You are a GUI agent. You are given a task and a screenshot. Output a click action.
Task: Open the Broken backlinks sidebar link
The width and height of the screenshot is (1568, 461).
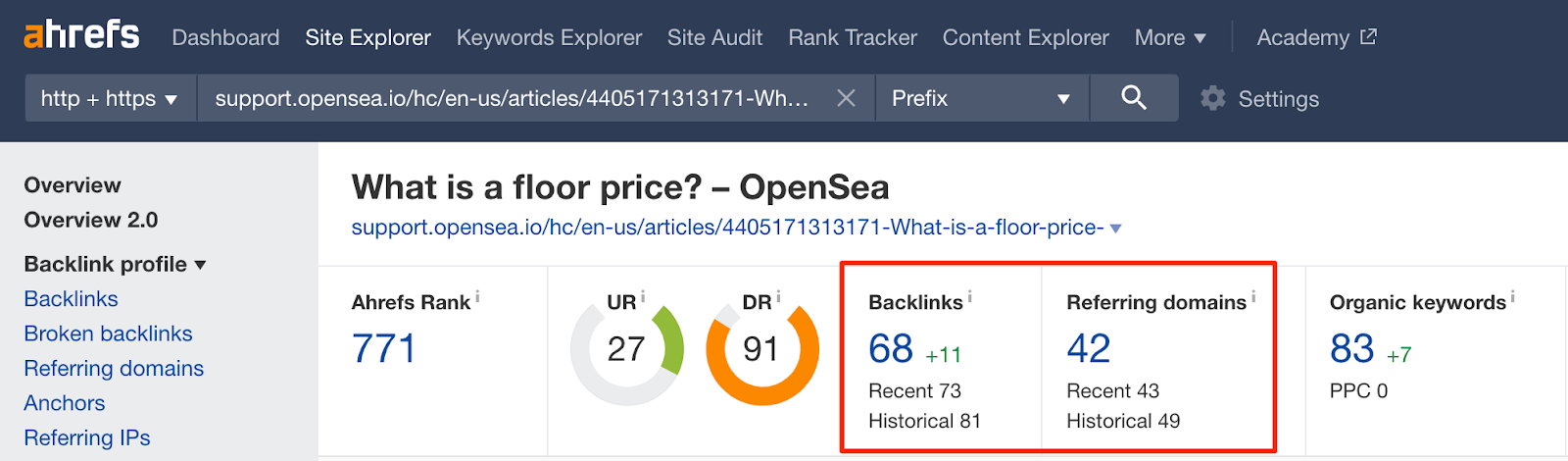(108, 333)
